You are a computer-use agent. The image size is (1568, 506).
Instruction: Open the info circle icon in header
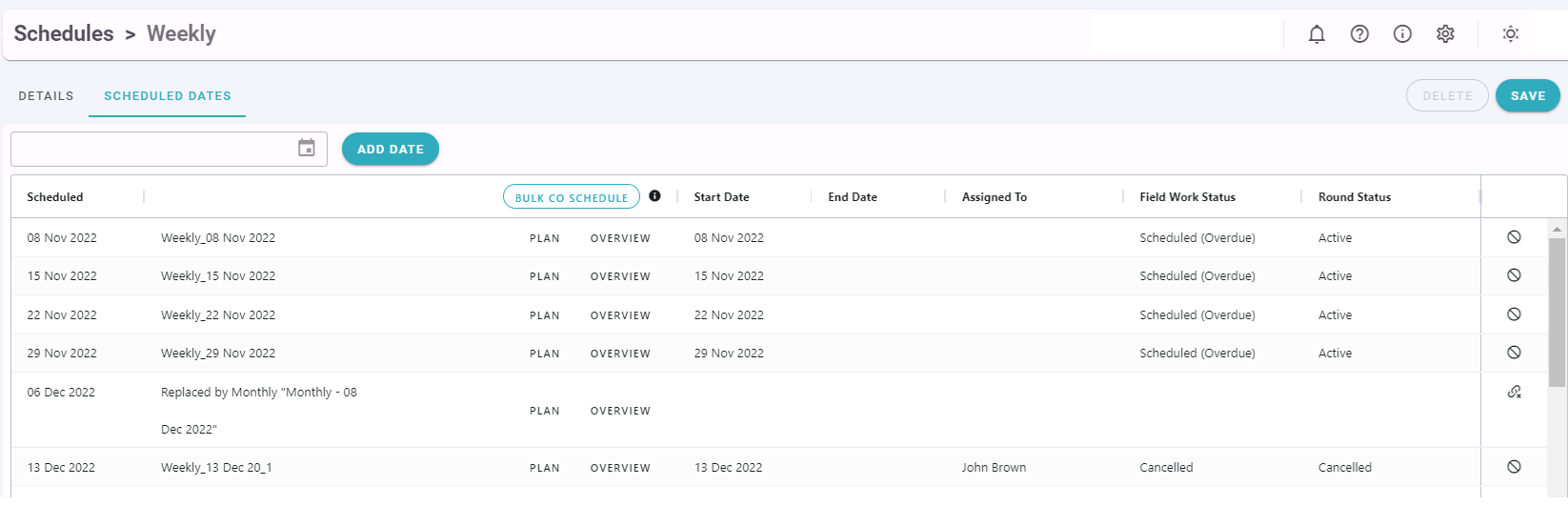pos(1402,34)
